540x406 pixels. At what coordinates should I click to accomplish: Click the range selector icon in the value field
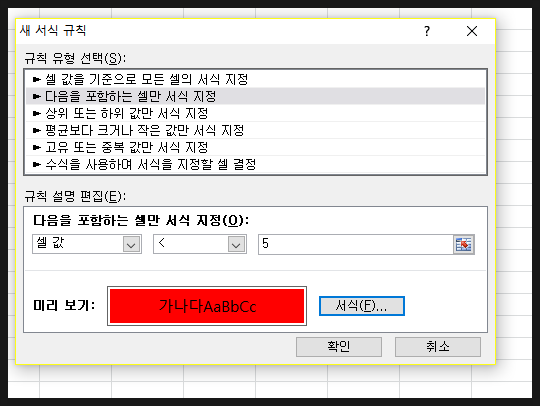click(464, 244)
